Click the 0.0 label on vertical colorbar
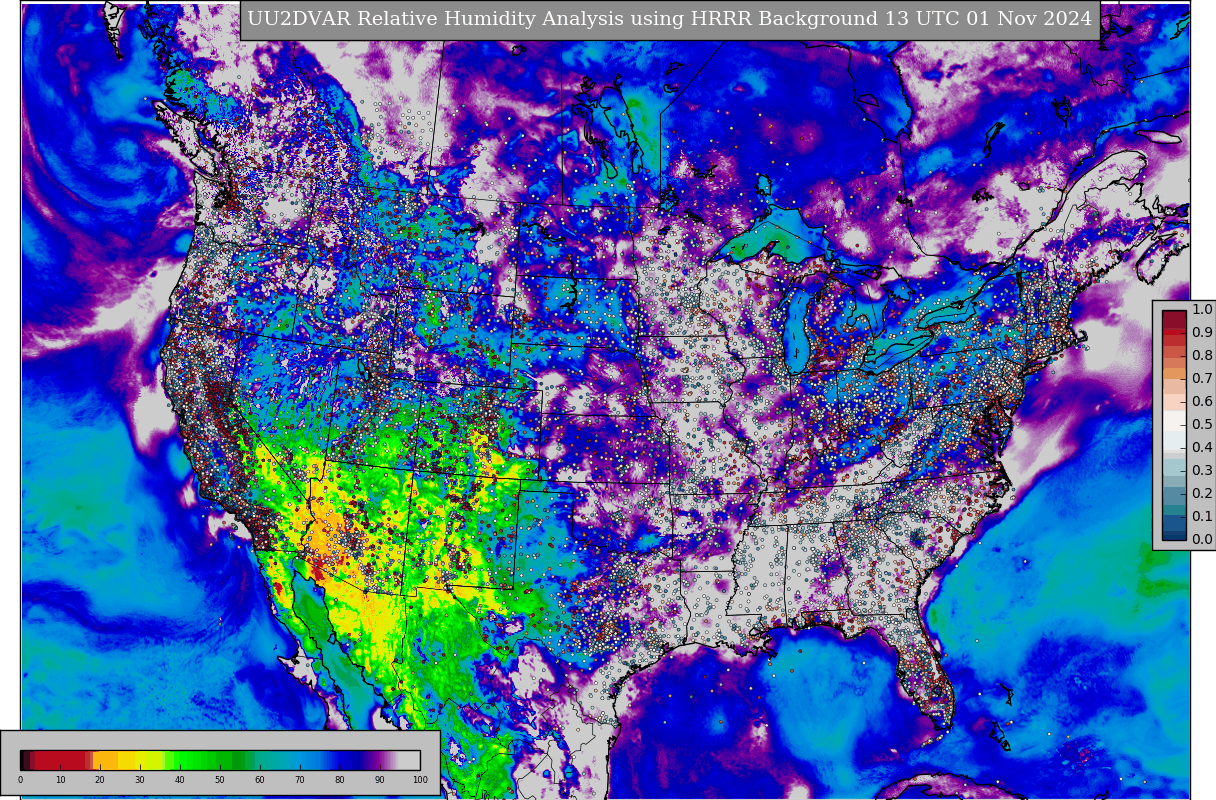1216x800 pixels. [1202, 540]
